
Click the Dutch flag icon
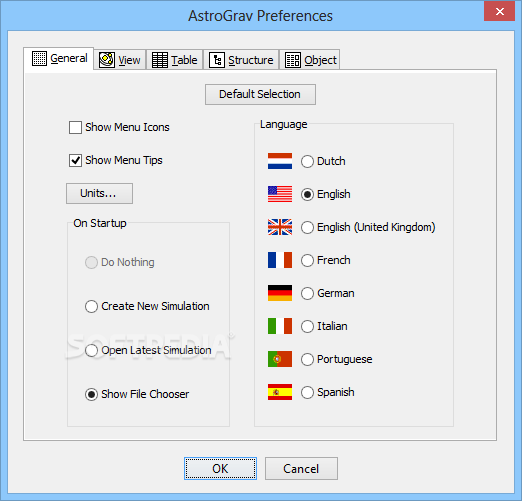[x=280, y=161]
